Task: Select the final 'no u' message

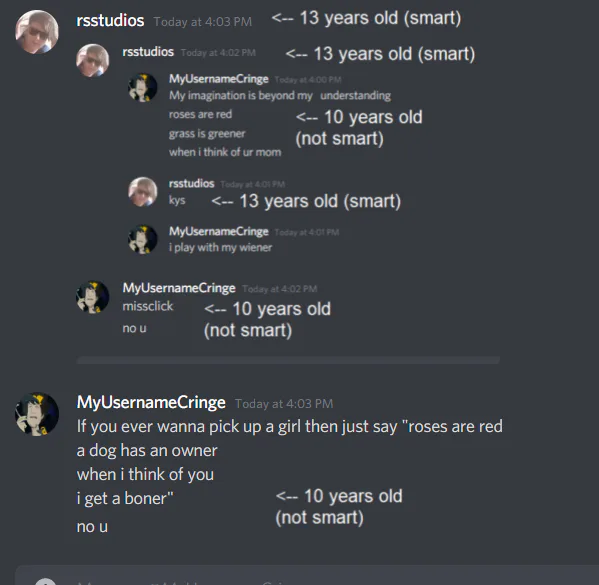Action: (x=92, y=527)
